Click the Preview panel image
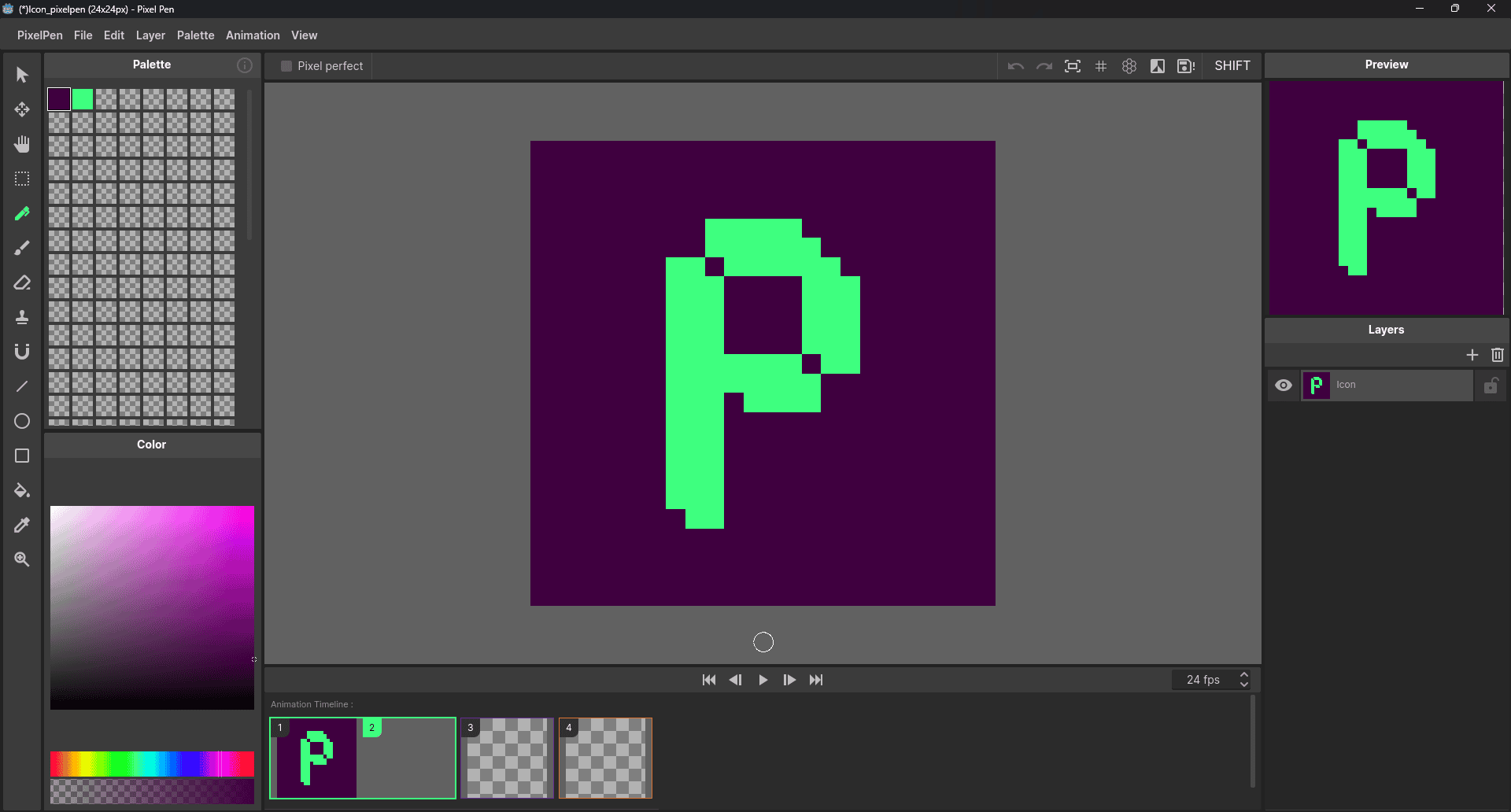Image resolution: width=1511 pixels, height=812 pixels. 1386,198
